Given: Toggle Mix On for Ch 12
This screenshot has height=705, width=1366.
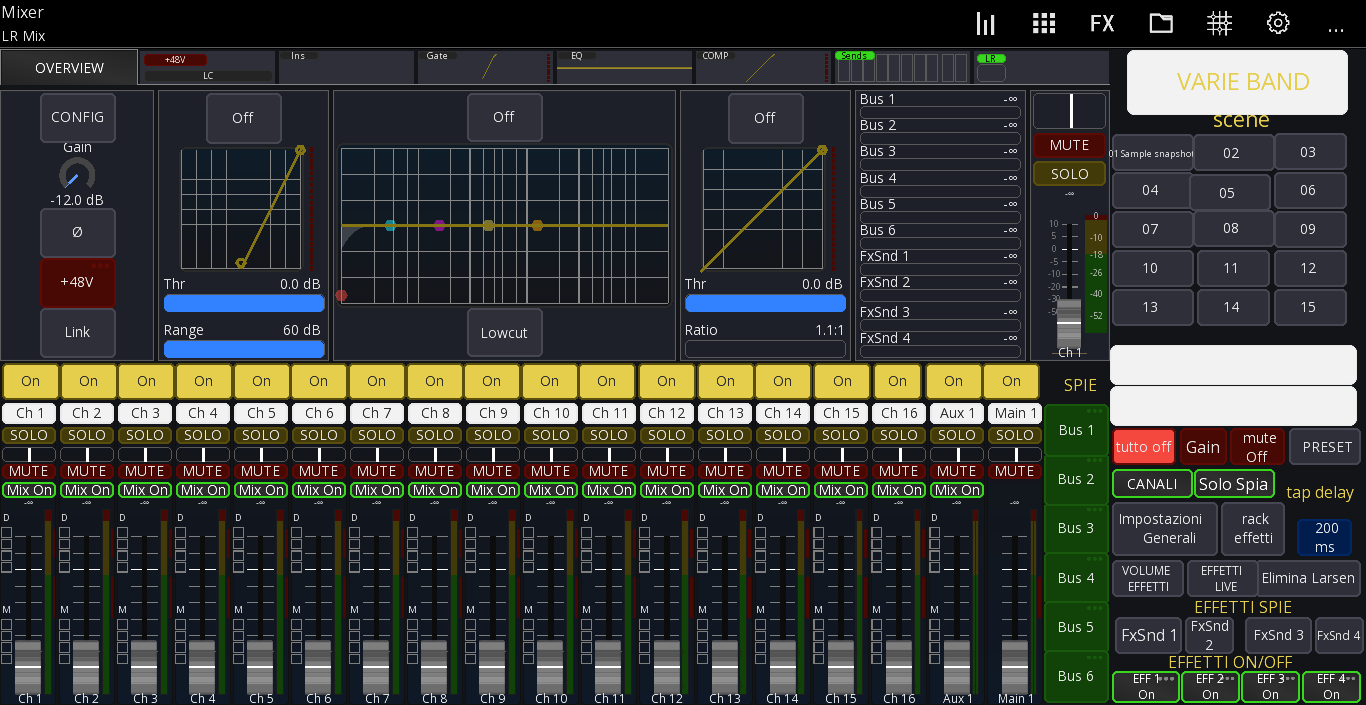Looking at the screenshot, I should coord(667,490).
